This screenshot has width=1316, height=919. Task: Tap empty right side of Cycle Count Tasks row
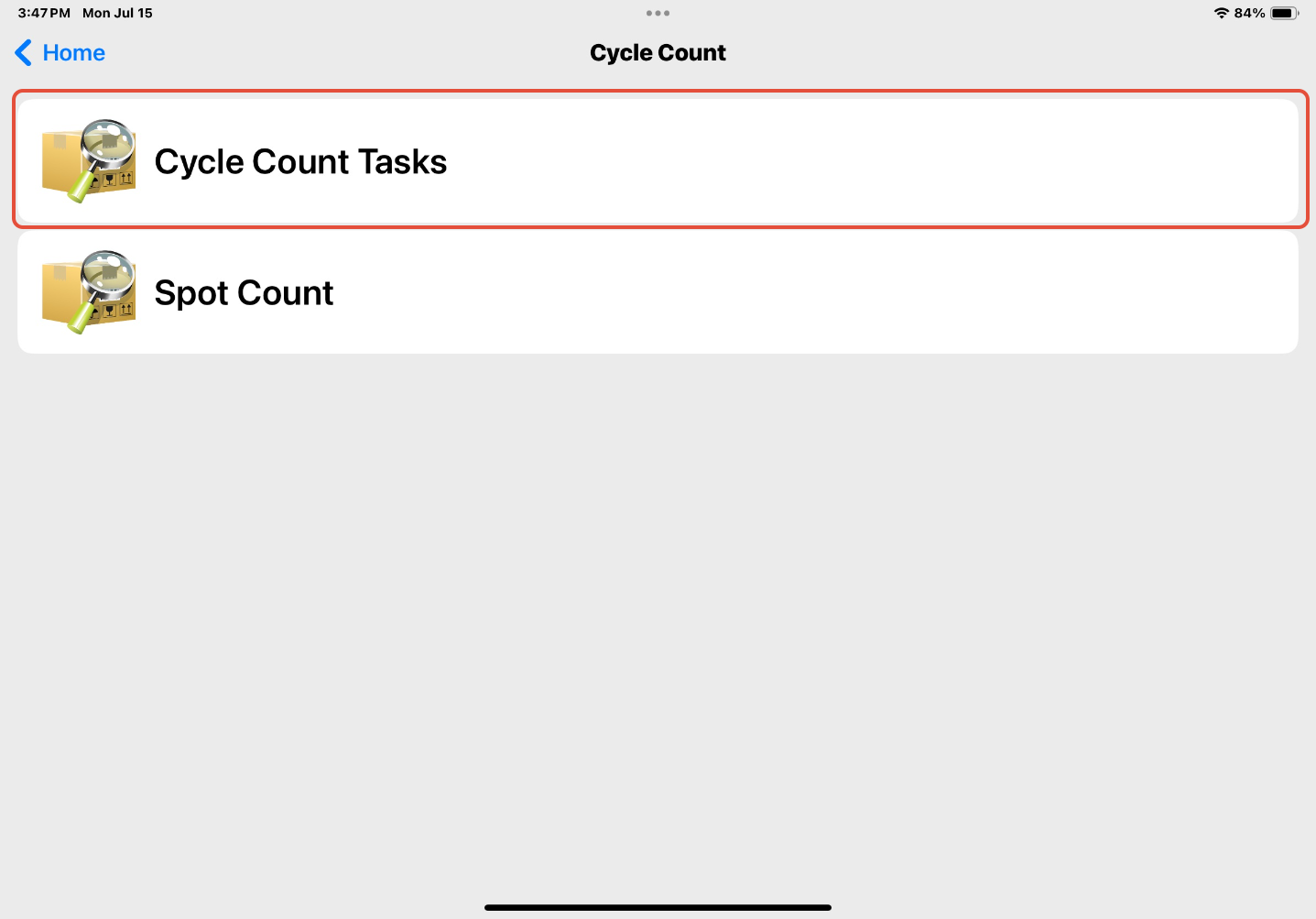pos(916,161)
